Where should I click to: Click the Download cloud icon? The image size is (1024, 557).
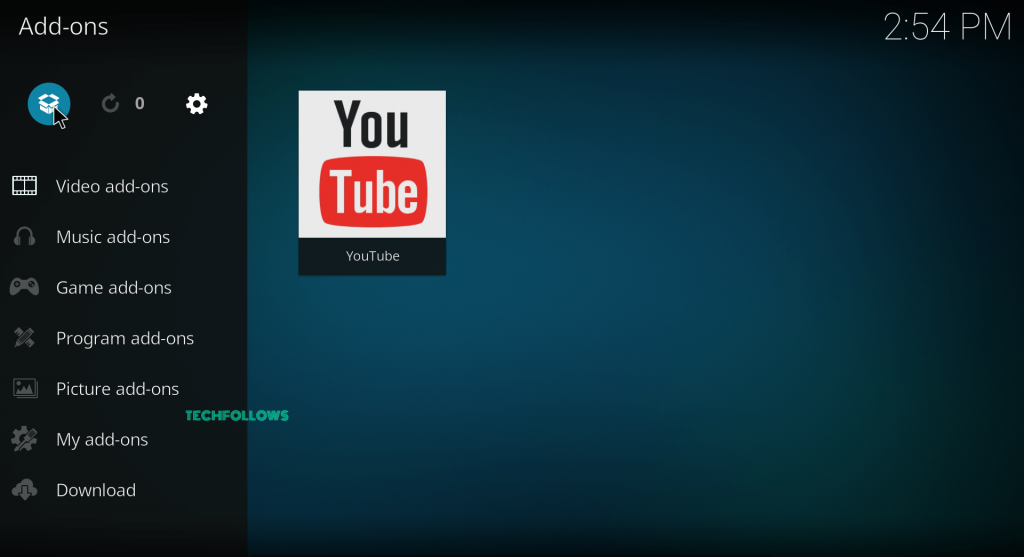[x=25, y=490]
